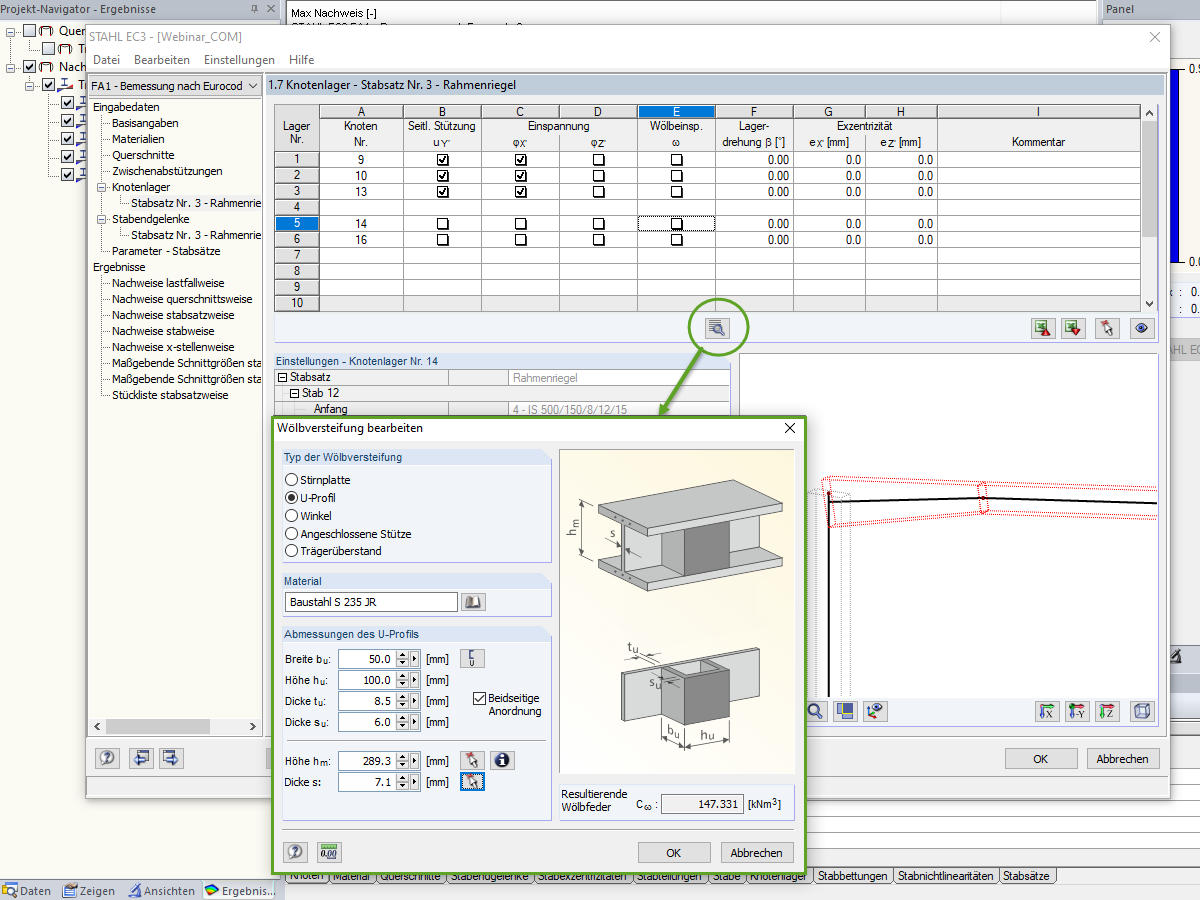Select Winkel radio option

[x=292, y=516]
